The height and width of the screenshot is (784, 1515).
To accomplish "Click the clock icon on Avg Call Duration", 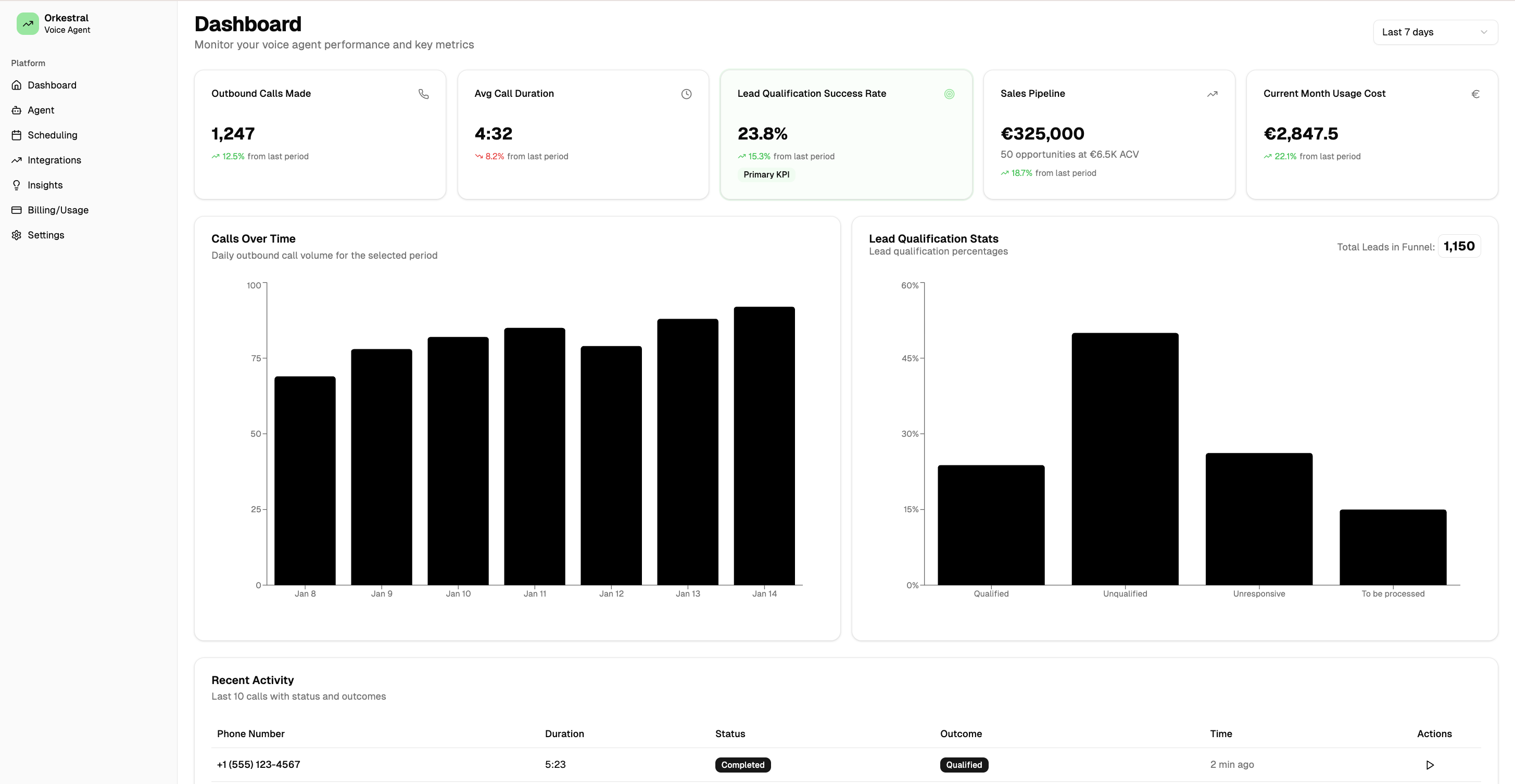I will (686, 94).
